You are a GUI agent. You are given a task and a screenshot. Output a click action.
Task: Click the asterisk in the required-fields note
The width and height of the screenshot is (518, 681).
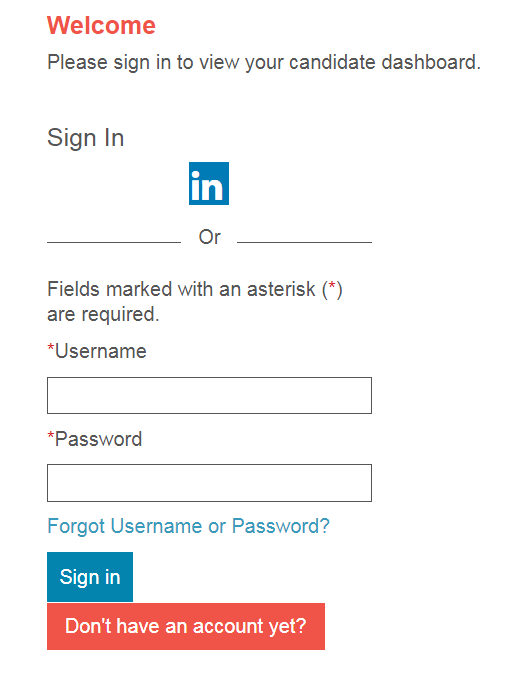[332, 286]
